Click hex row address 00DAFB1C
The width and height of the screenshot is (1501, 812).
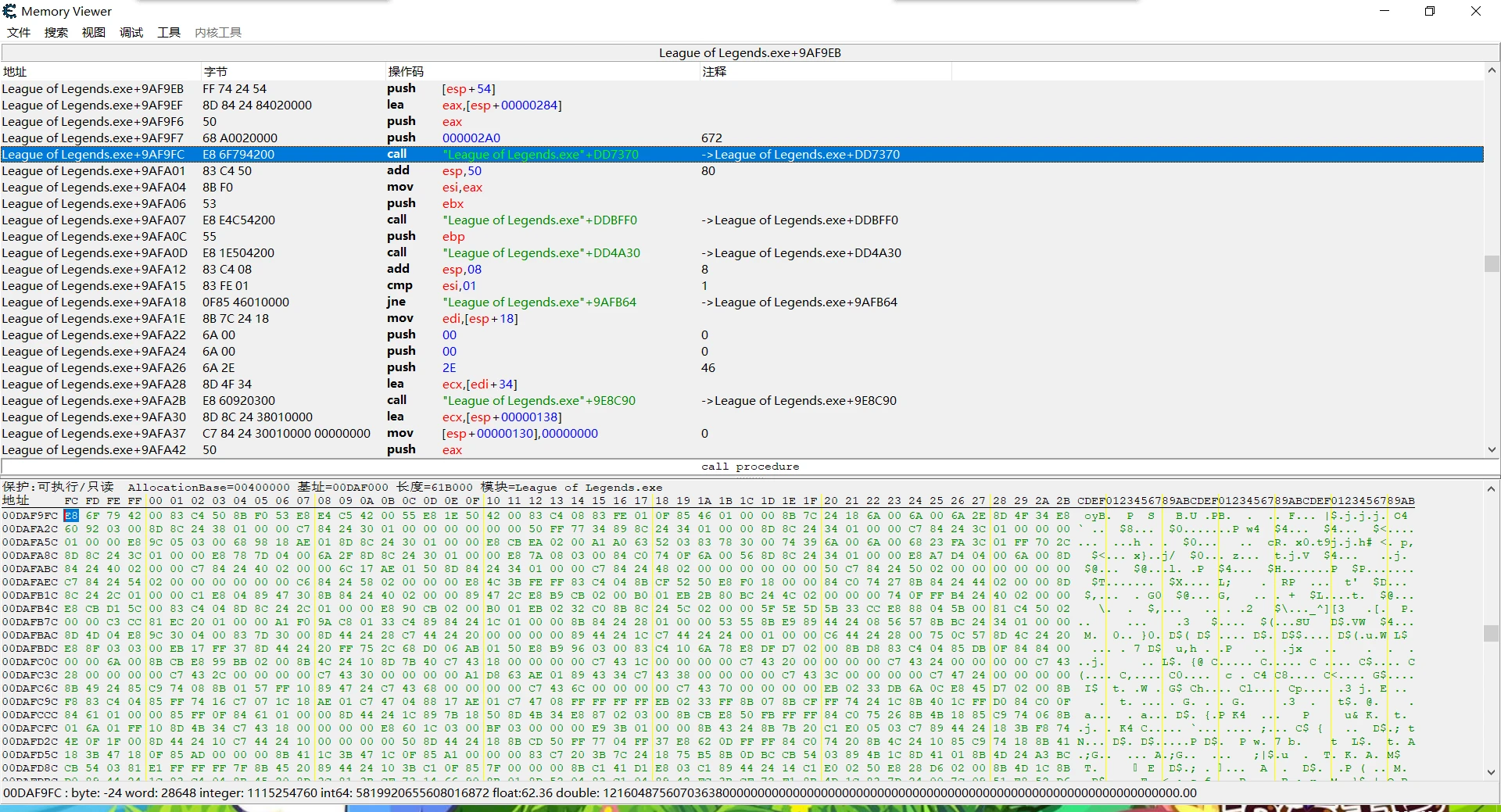coord(30,595)
